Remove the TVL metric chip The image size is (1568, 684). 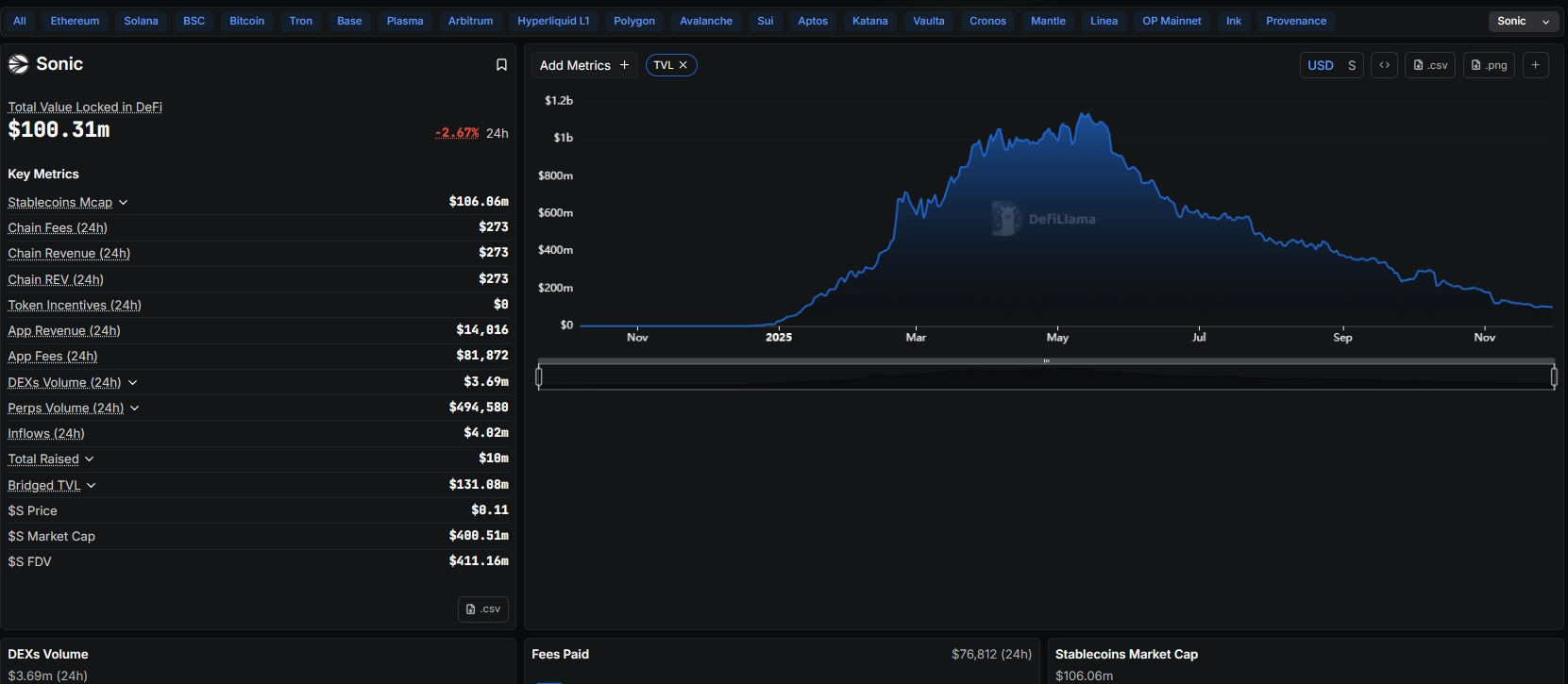coord(683,65)
